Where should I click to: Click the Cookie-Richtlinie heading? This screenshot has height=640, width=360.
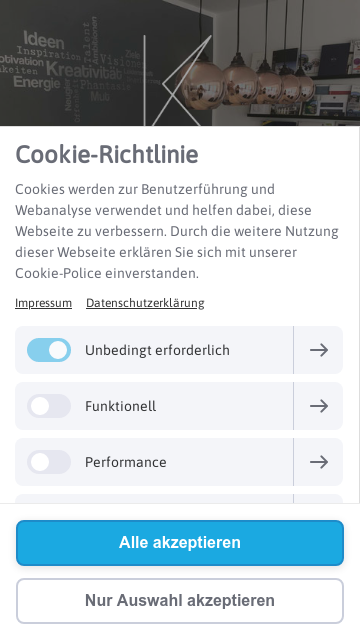pyautogui.click(x=107, y=154)
